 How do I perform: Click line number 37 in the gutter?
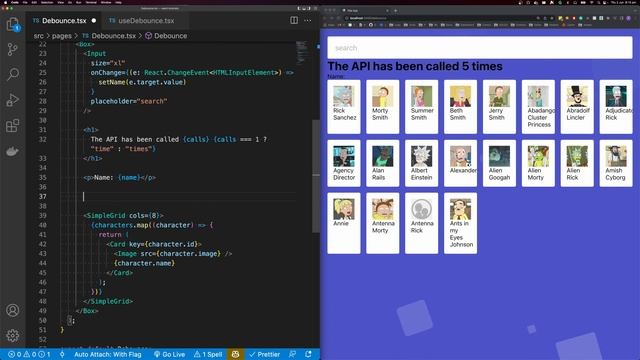(43, 196)
